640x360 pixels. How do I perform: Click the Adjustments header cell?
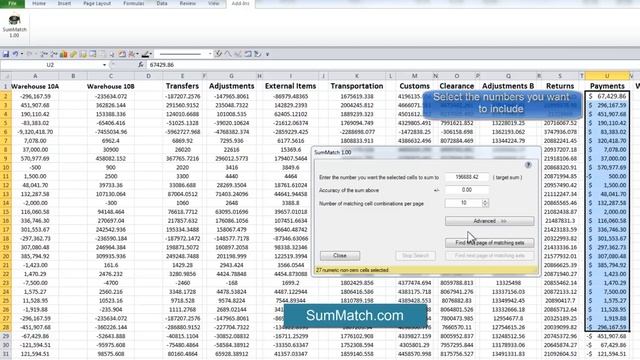231,86
